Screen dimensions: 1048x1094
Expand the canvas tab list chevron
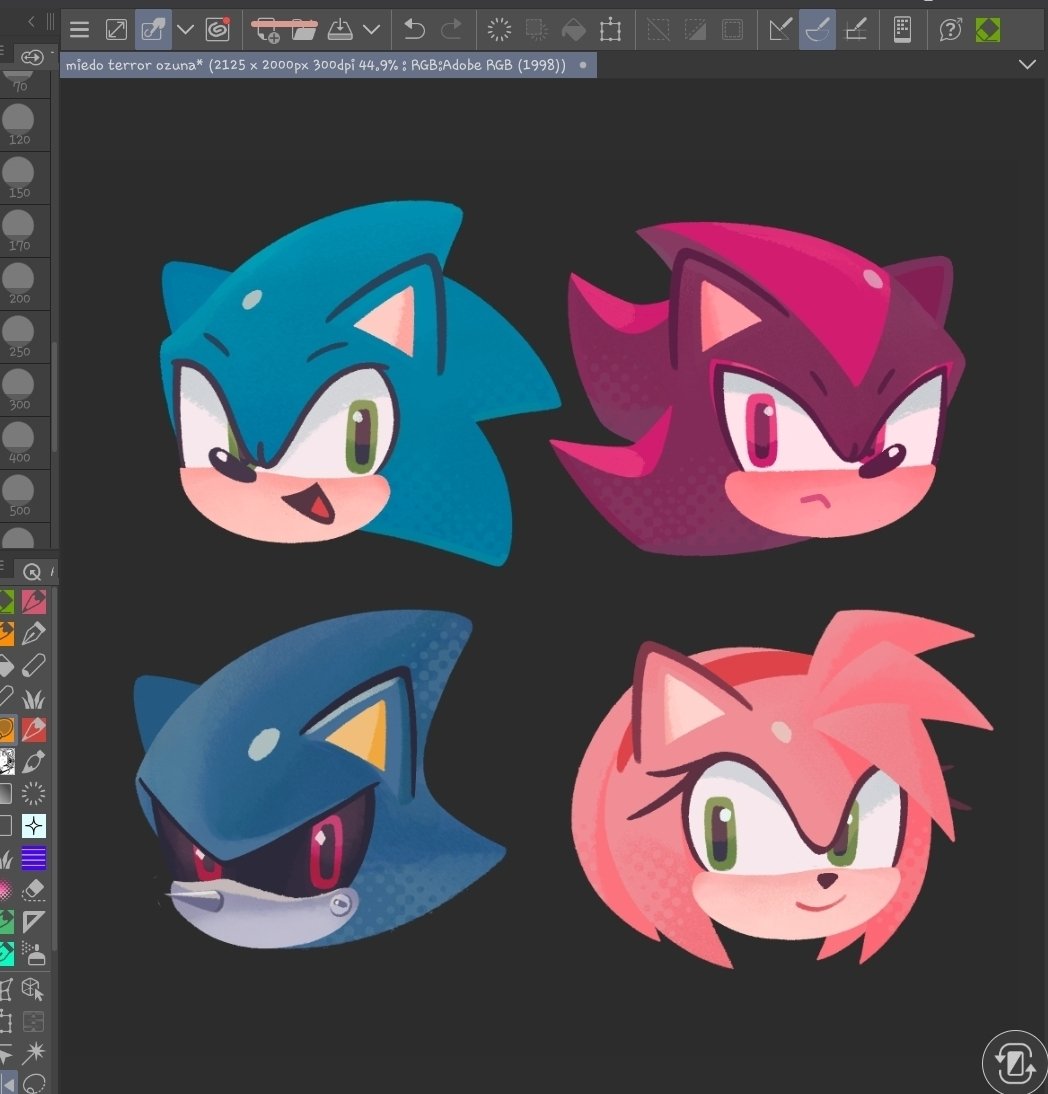(x=1027, y=64)
